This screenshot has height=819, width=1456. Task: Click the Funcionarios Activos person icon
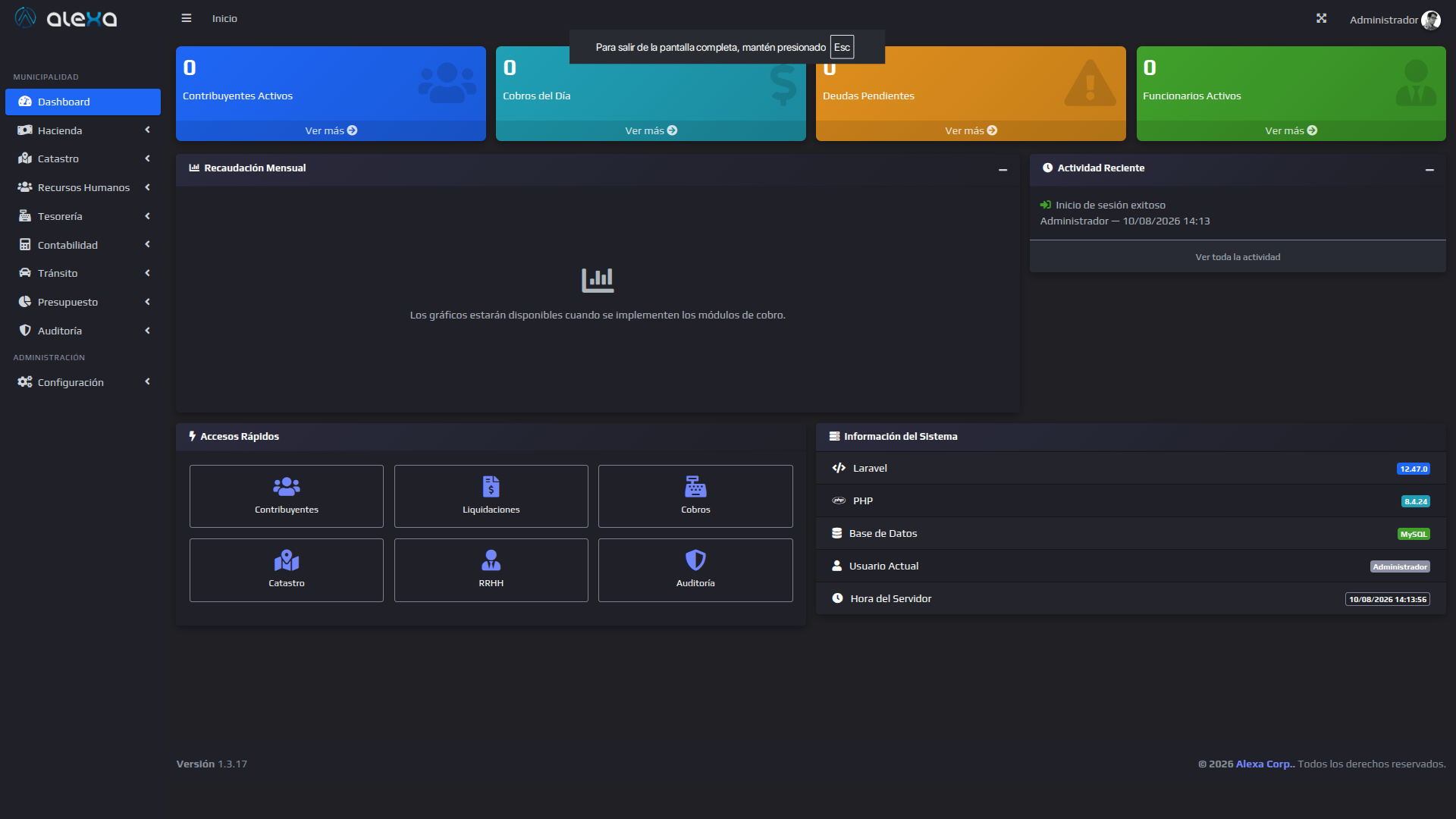(x=1416, y=83)
